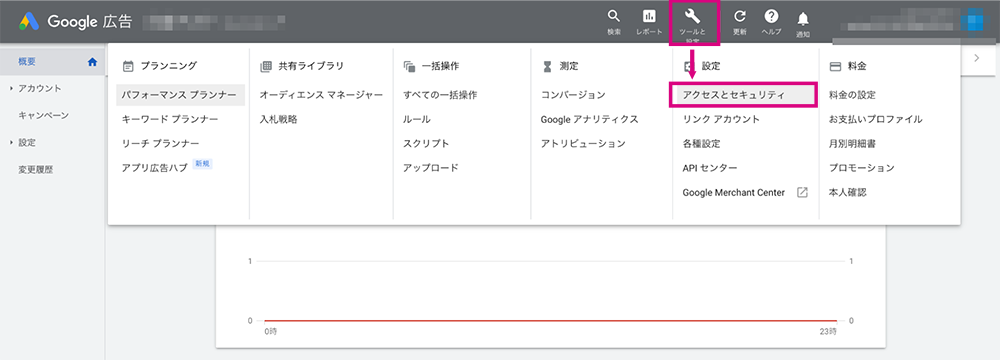Click the billing credit card icon
The image size is (1000, 360).
pyautogui.click(x=835, y=66)
